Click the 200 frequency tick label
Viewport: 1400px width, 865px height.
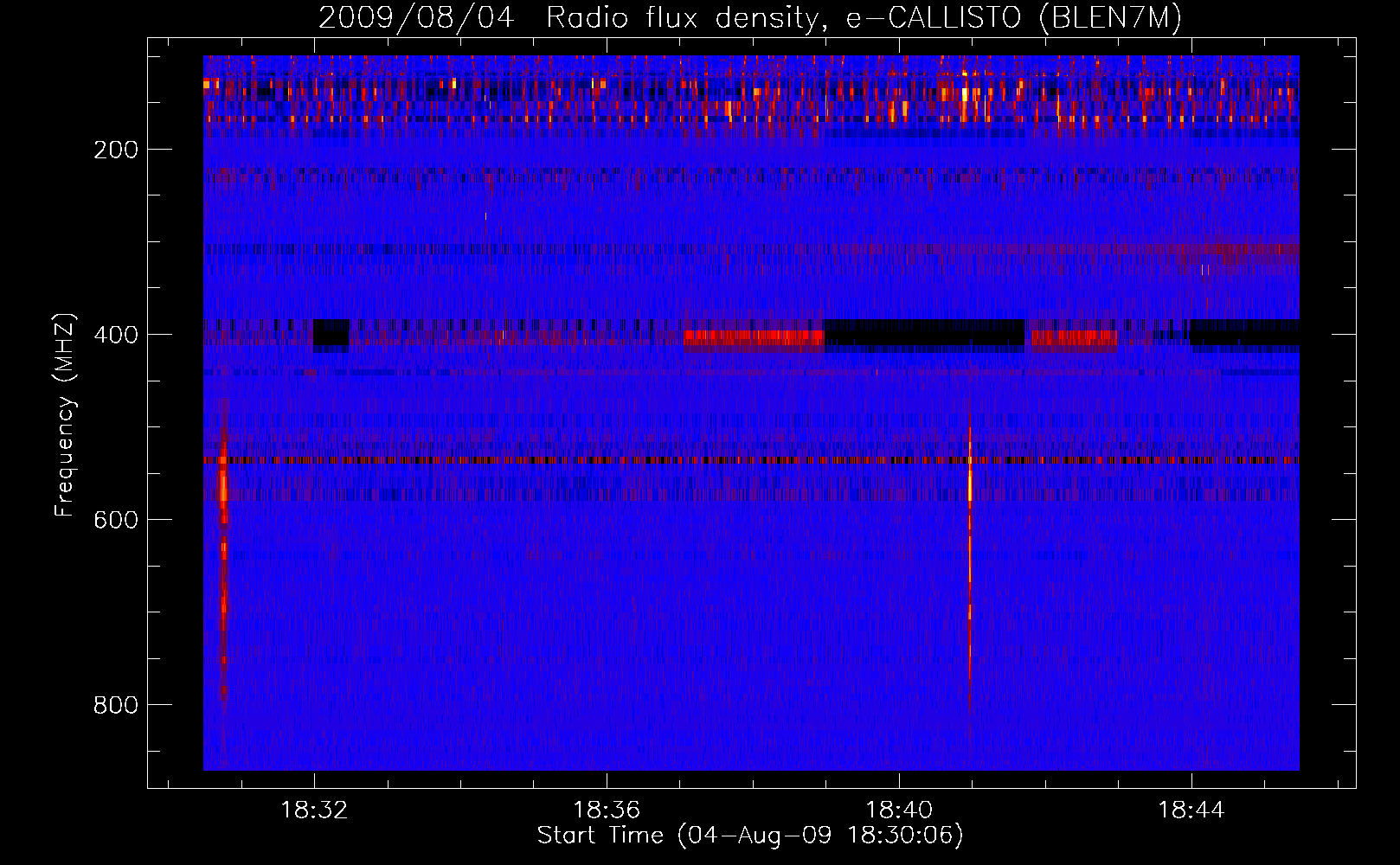(x=116, y=150)
